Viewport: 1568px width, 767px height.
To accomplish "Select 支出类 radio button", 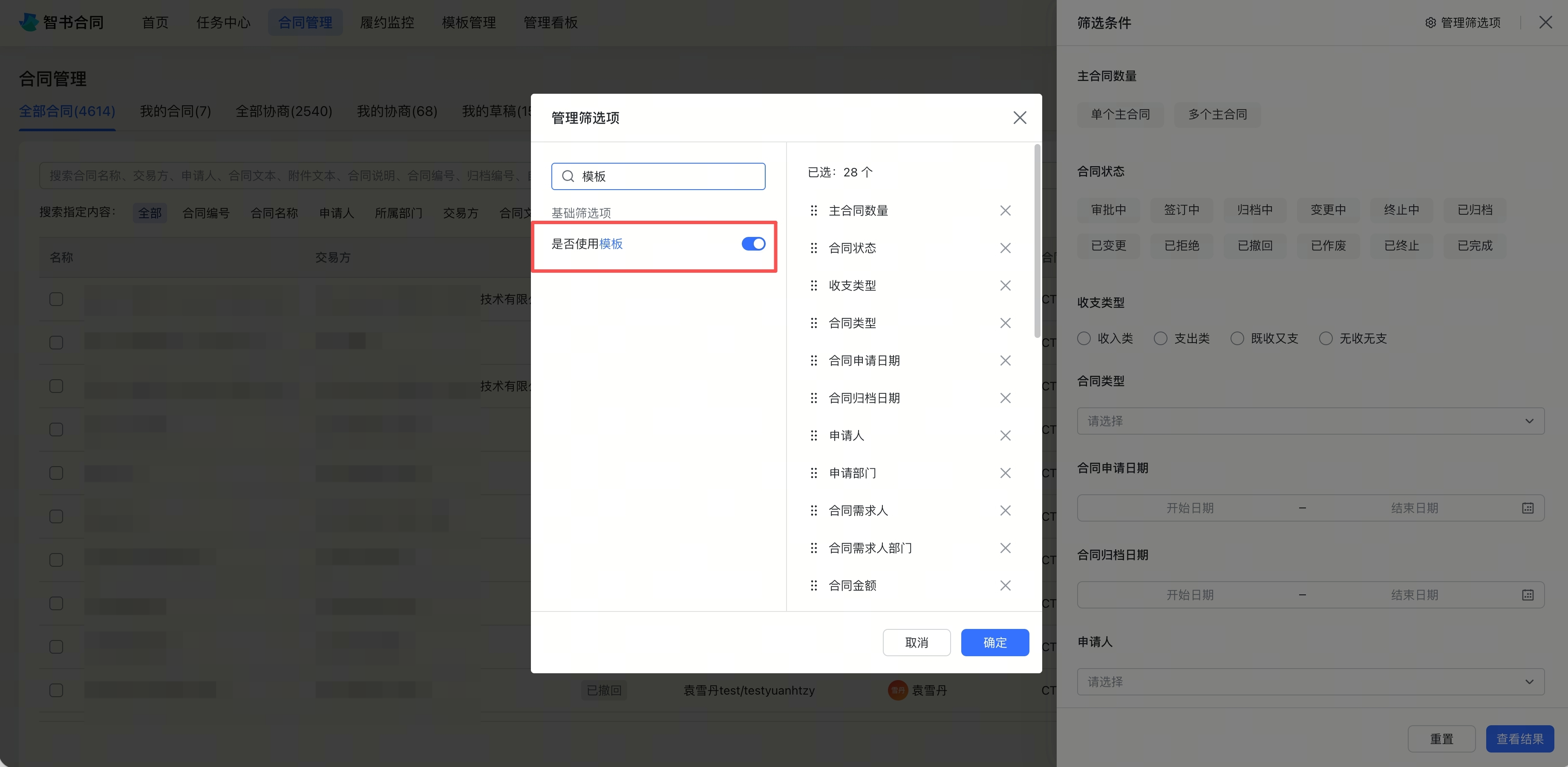I will pyautogui.click(x=1160, y=338).
